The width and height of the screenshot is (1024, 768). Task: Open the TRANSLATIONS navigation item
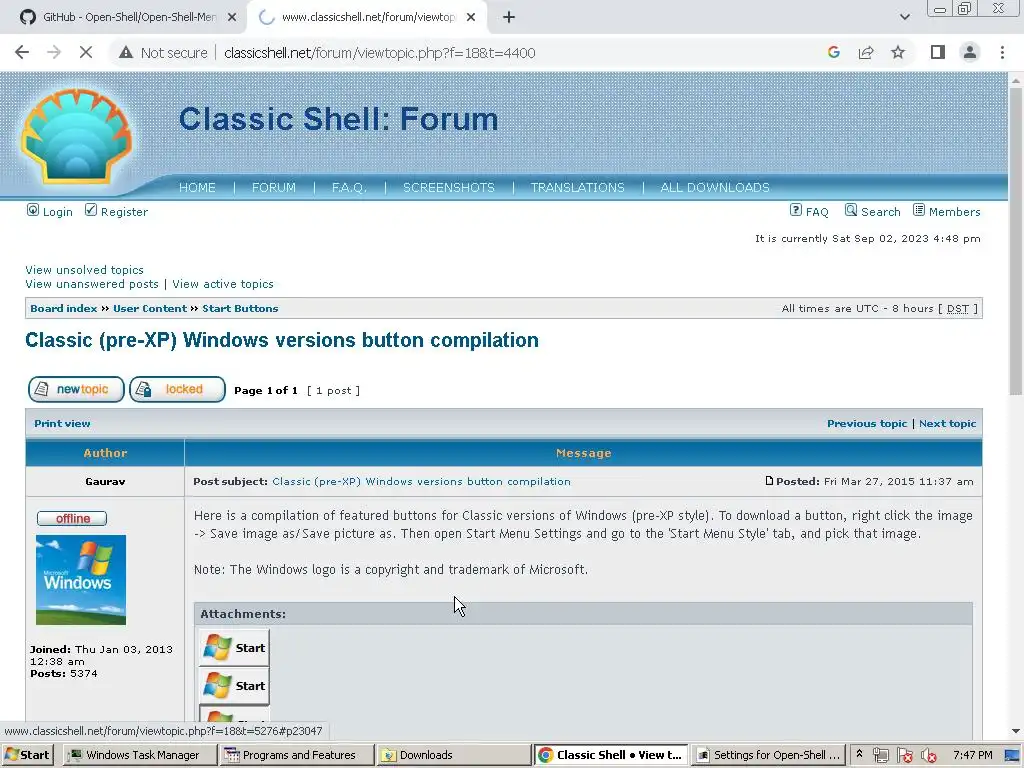pyautogui.click(x=577, y=187)
